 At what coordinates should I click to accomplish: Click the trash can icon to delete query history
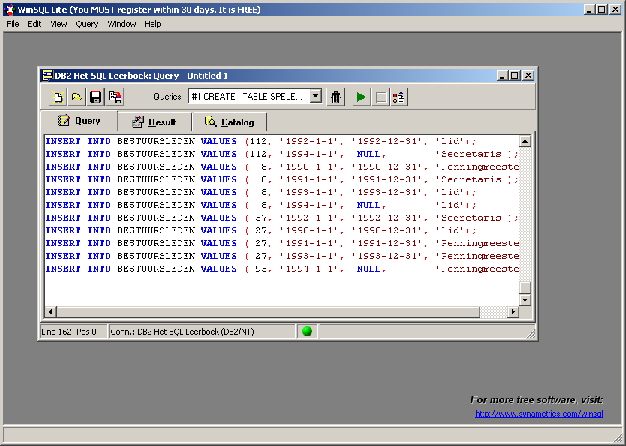point(336,97)
